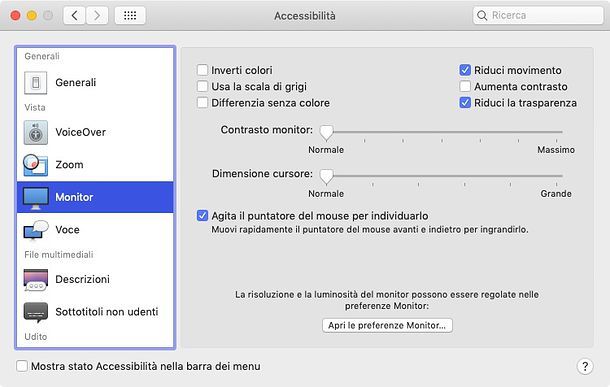
Task: Select the Zoom magnifier icon
Action: [x=35, y=165]
